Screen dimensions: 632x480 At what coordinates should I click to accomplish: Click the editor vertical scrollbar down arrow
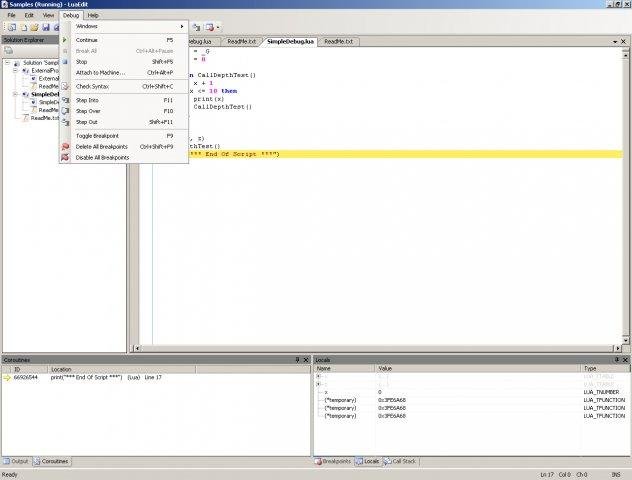626,341
